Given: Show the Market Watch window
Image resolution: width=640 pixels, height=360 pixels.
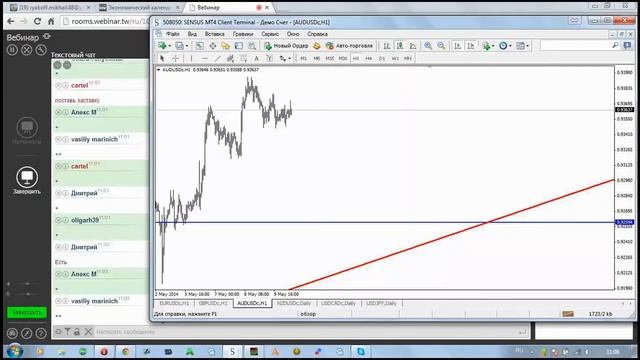Looking at the screenshot, I should click(x=199, y=46).
